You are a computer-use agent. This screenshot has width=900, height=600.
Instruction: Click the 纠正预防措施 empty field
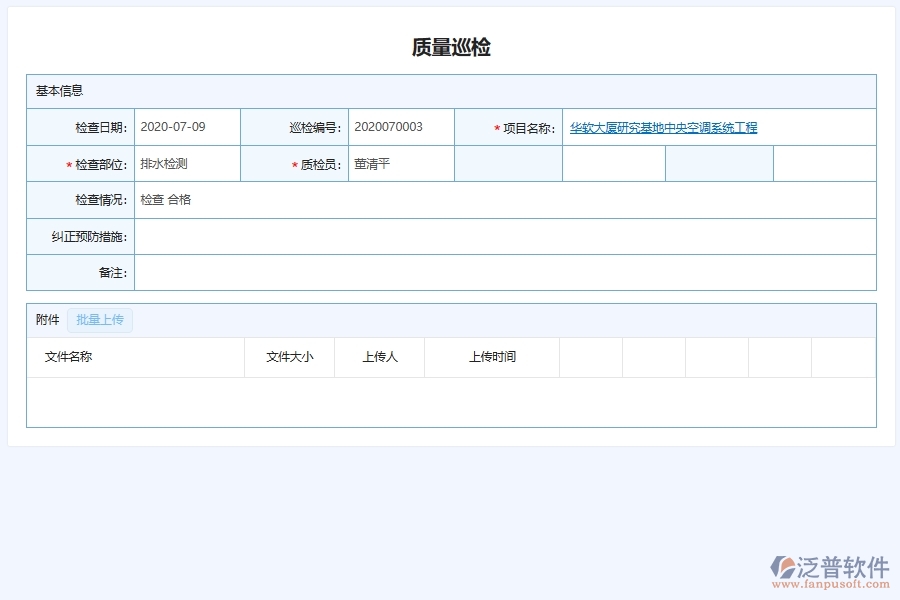point(400,235)
